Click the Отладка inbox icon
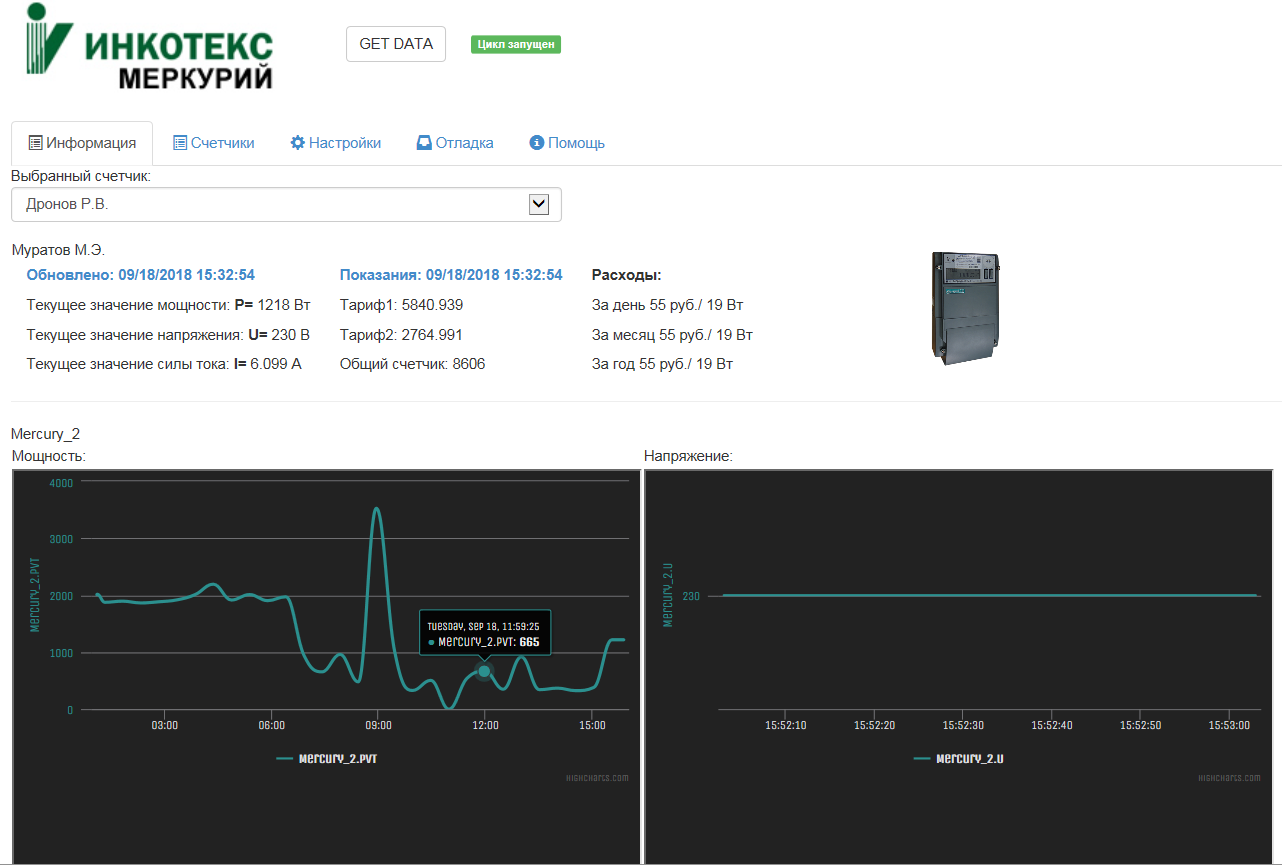The width and height of the screenshot is (1282, 866). [424, 143]
